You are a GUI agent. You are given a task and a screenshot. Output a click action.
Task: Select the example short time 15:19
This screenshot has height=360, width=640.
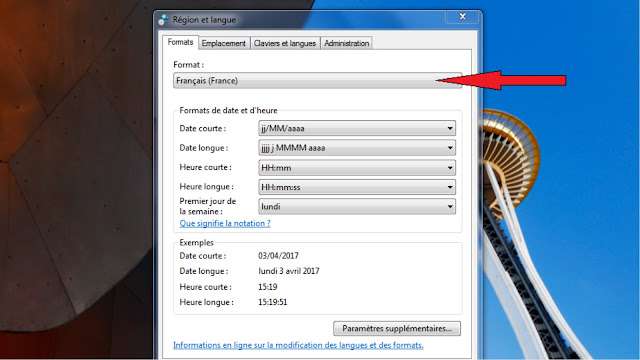267,287
